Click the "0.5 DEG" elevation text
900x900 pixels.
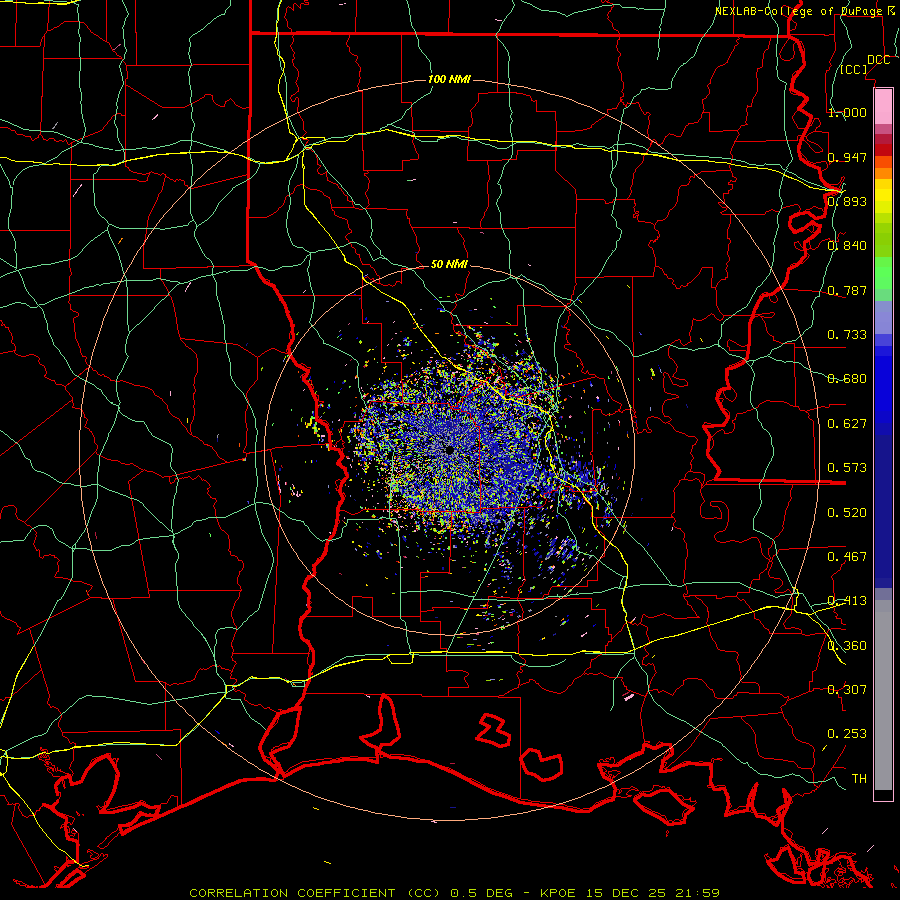tap(482, 893)
